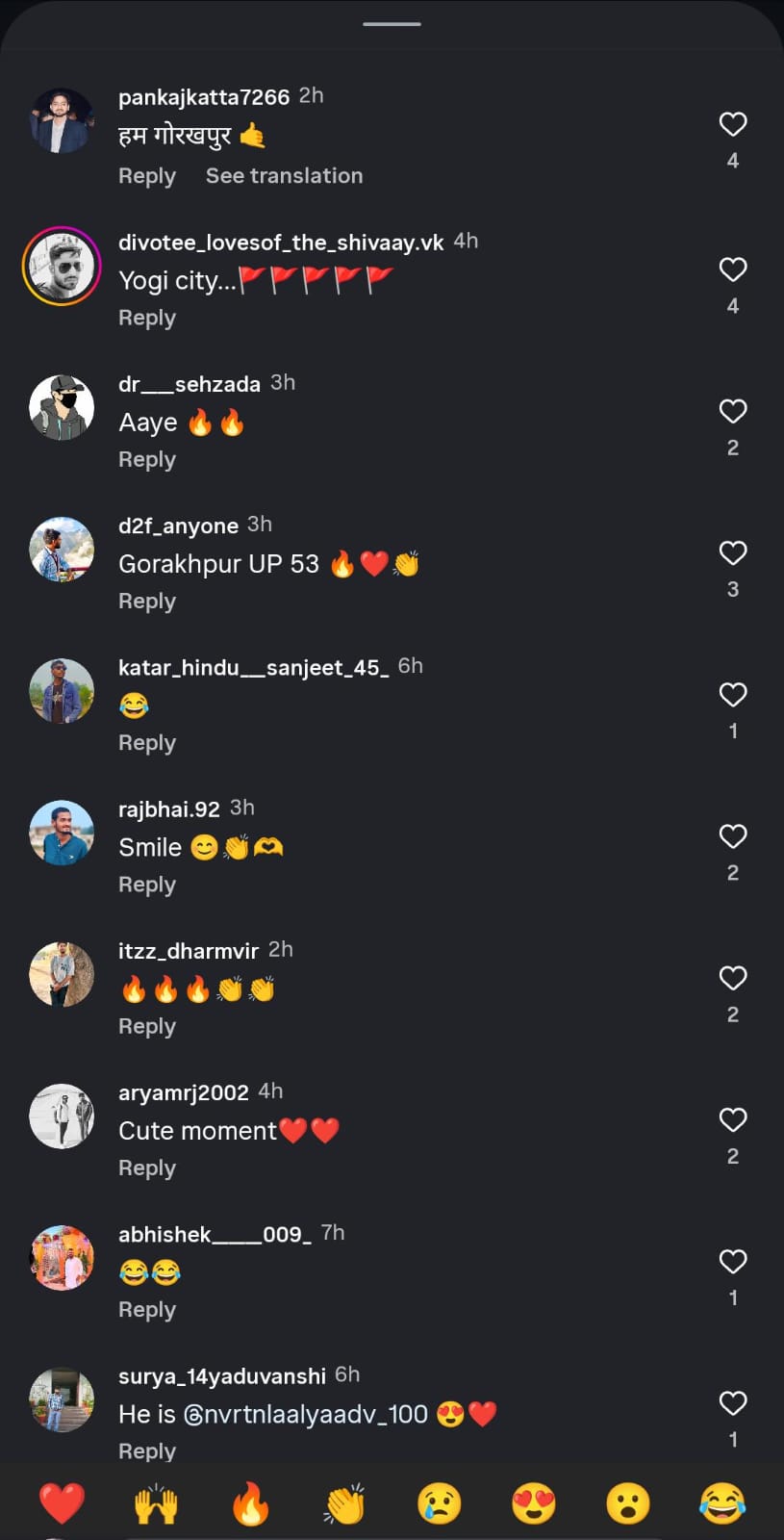Tap the raised hands quick reaction emoji

coord(156,1503)
